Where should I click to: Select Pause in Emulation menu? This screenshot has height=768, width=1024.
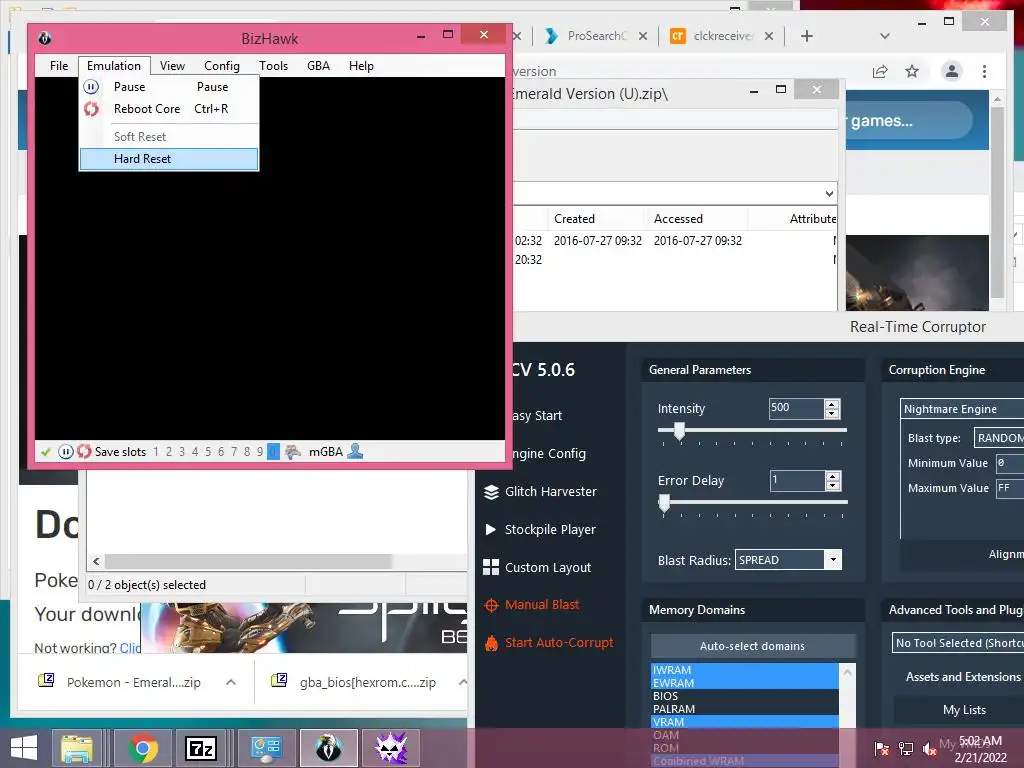coord(168,86)
